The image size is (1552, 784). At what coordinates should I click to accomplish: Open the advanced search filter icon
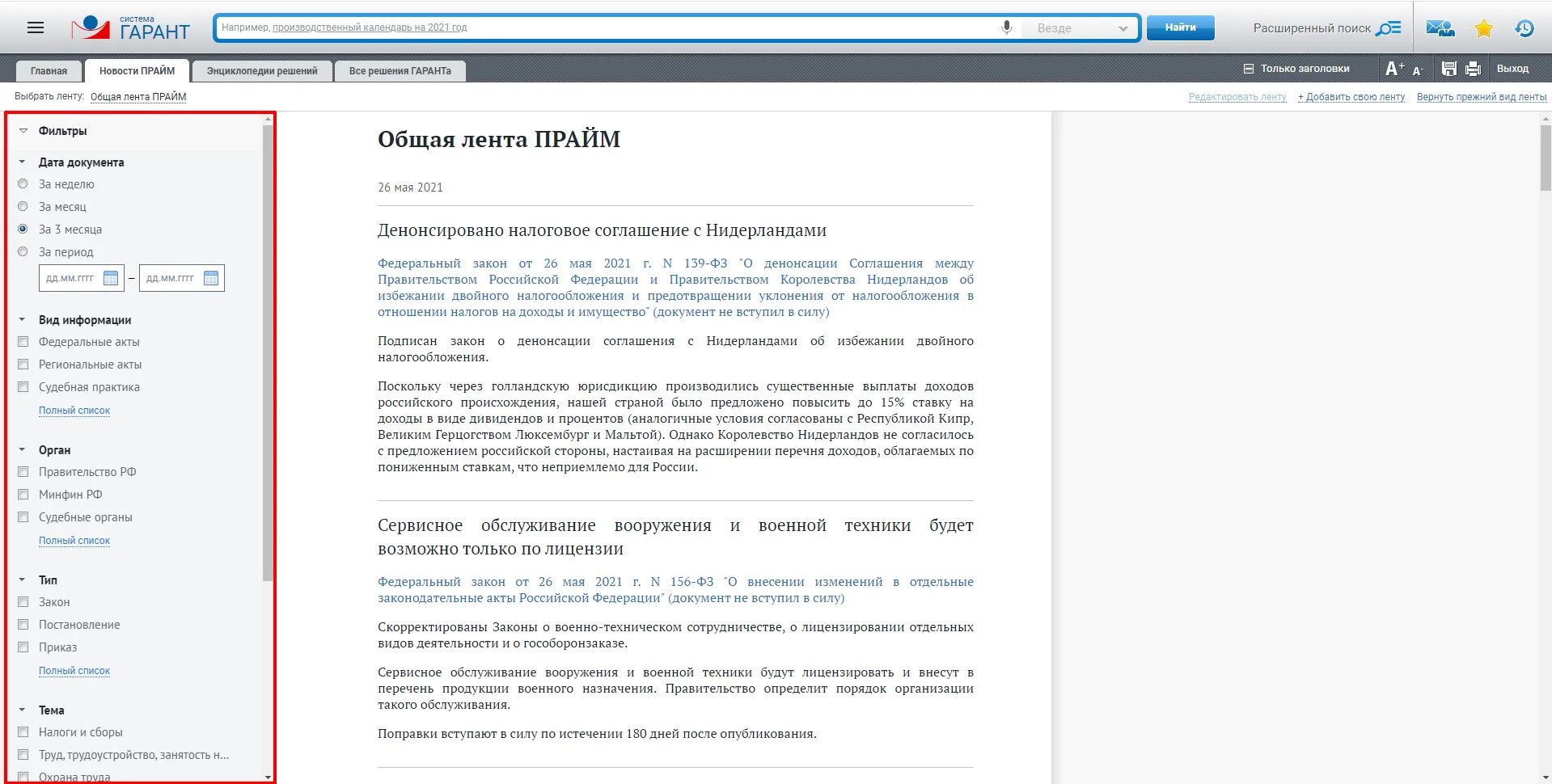tap(1389, 28)
